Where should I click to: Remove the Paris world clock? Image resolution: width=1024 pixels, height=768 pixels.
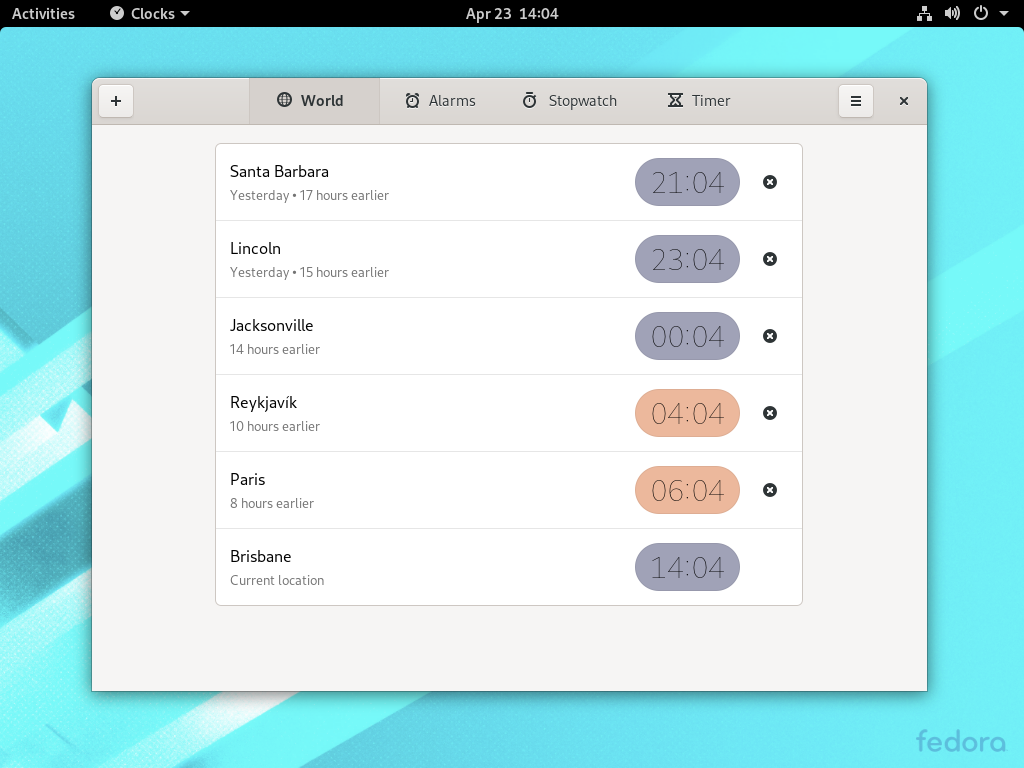point(769,490)
